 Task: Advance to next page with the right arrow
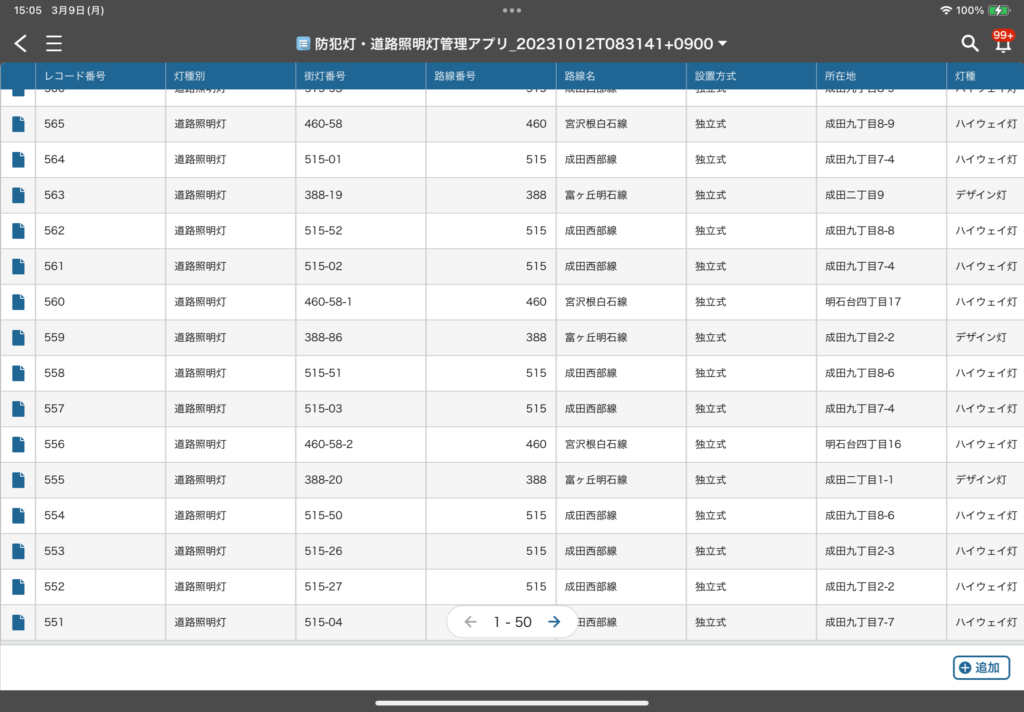coord(553,621)
